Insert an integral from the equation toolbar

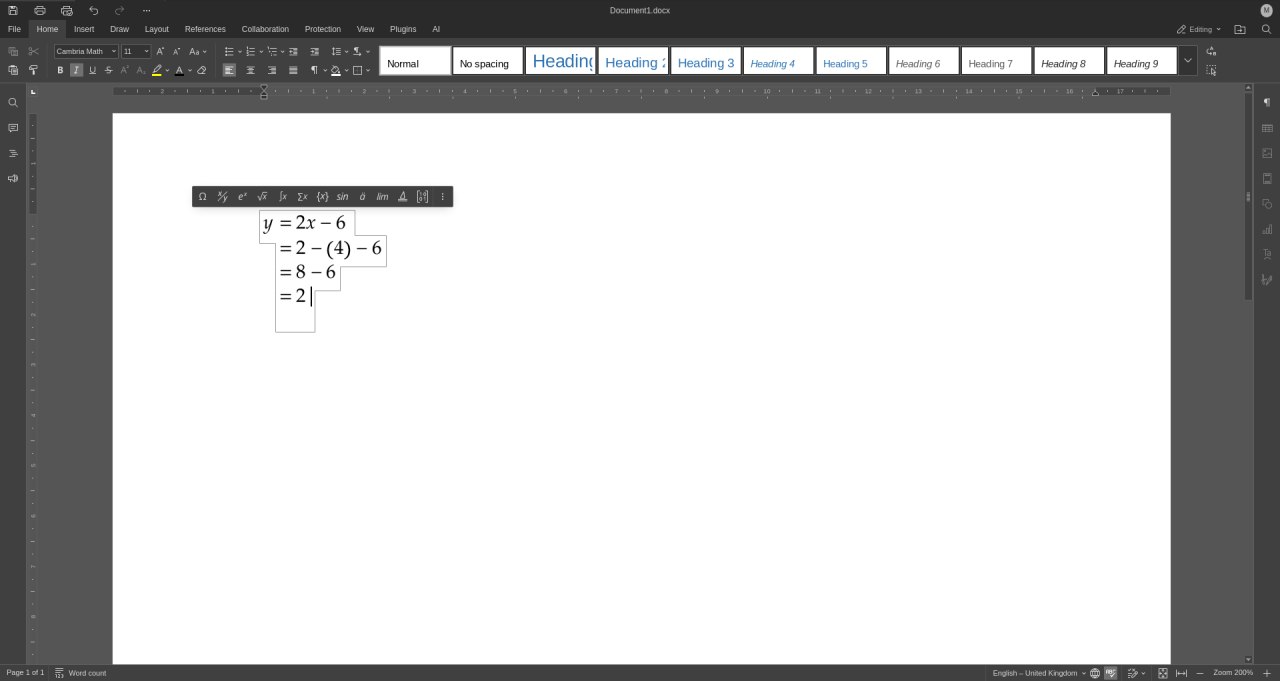[282, 197]
